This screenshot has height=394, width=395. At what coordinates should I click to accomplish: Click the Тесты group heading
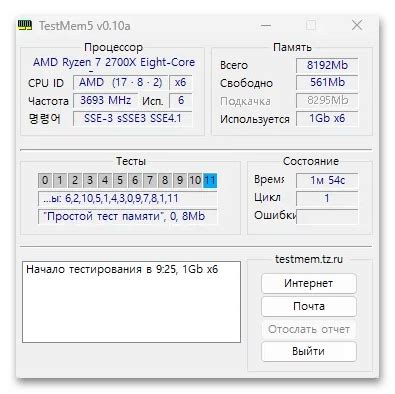tap(131, 161)
